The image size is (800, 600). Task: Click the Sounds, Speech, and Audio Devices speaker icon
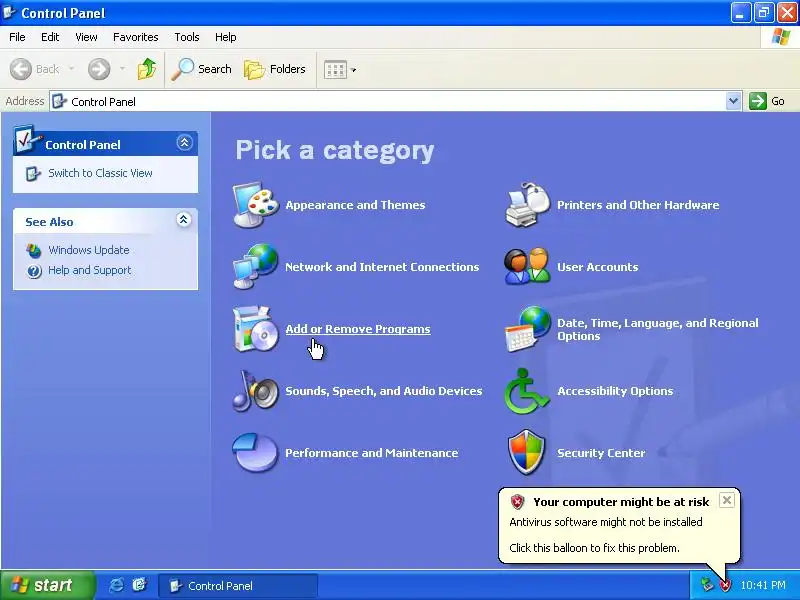(x=256, y=391)
